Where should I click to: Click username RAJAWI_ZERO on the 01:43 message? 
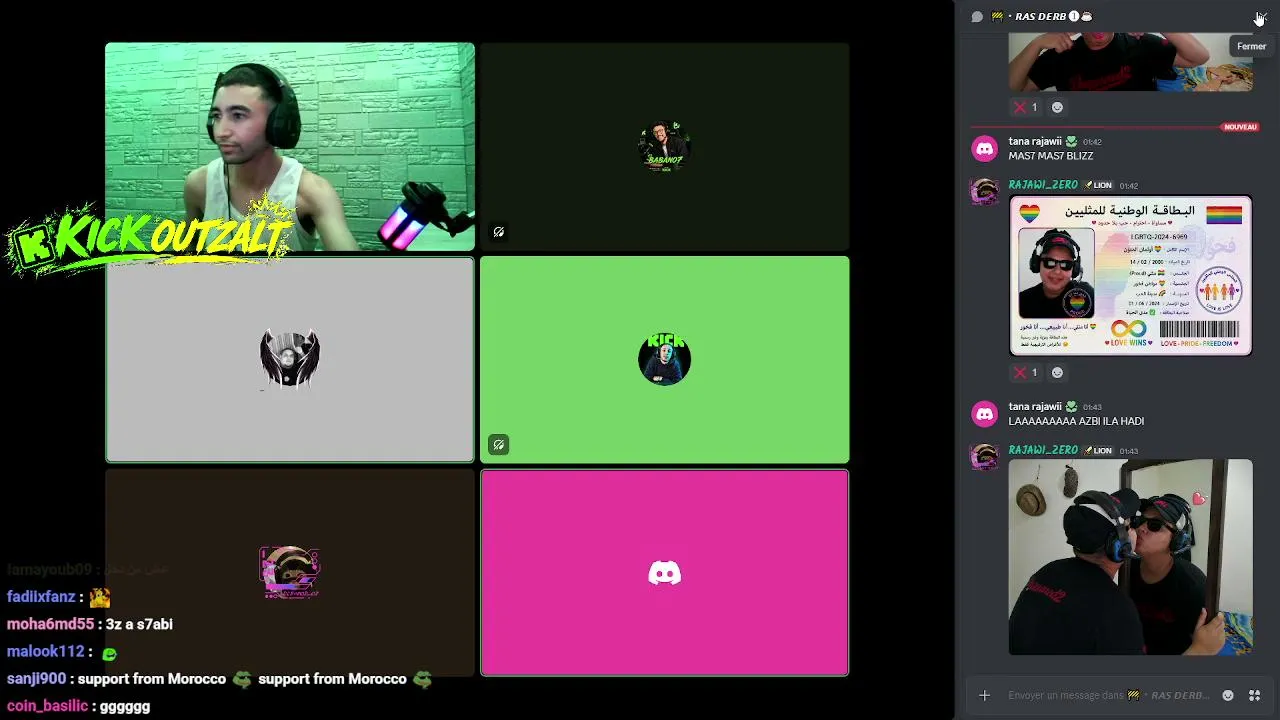pos(1043,450)
